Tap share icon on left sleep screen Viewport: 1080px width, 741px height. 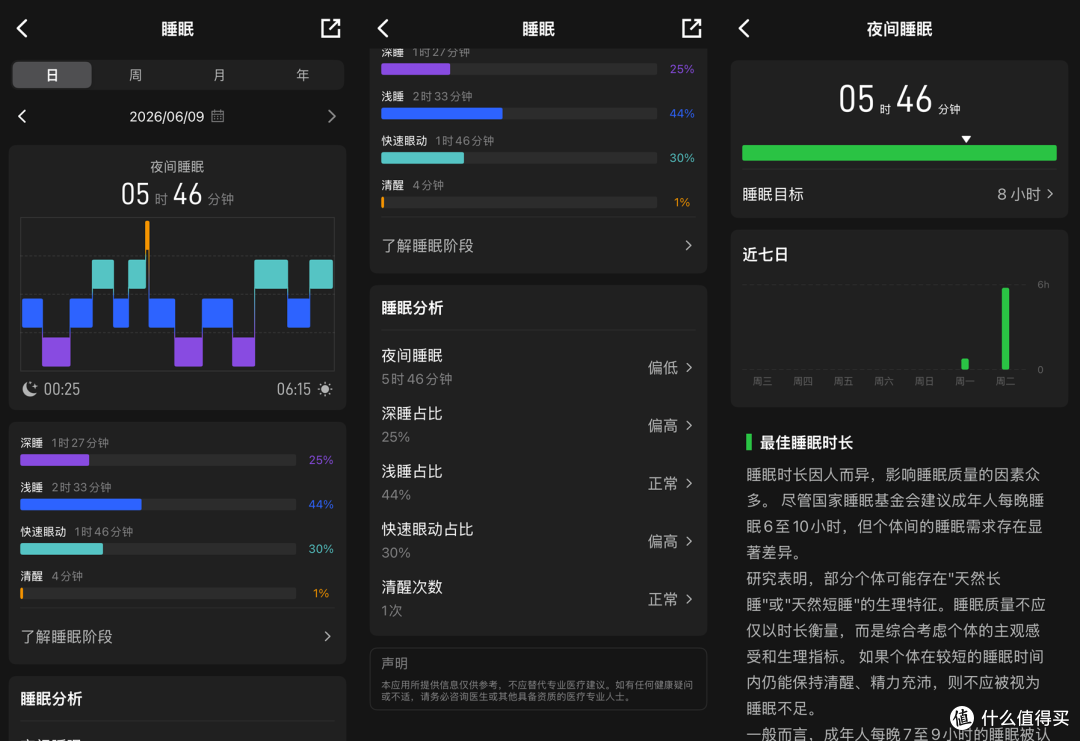[x=331, y=28]
